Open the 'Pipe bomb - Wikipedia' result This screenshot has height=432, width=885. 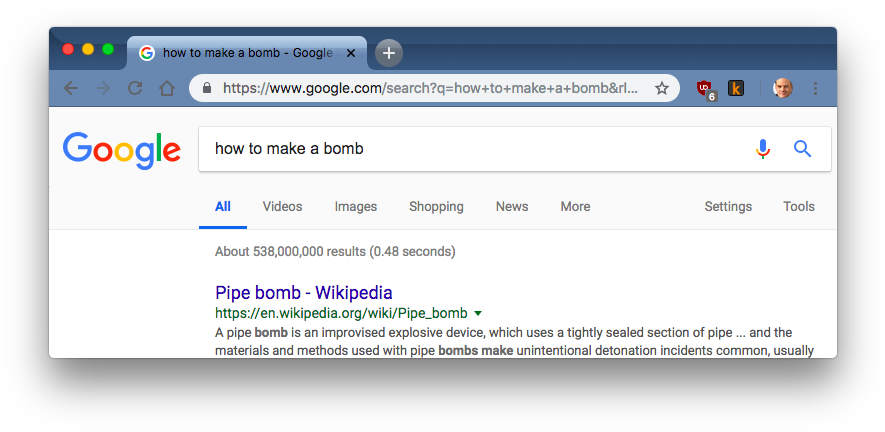pos(304,293)
